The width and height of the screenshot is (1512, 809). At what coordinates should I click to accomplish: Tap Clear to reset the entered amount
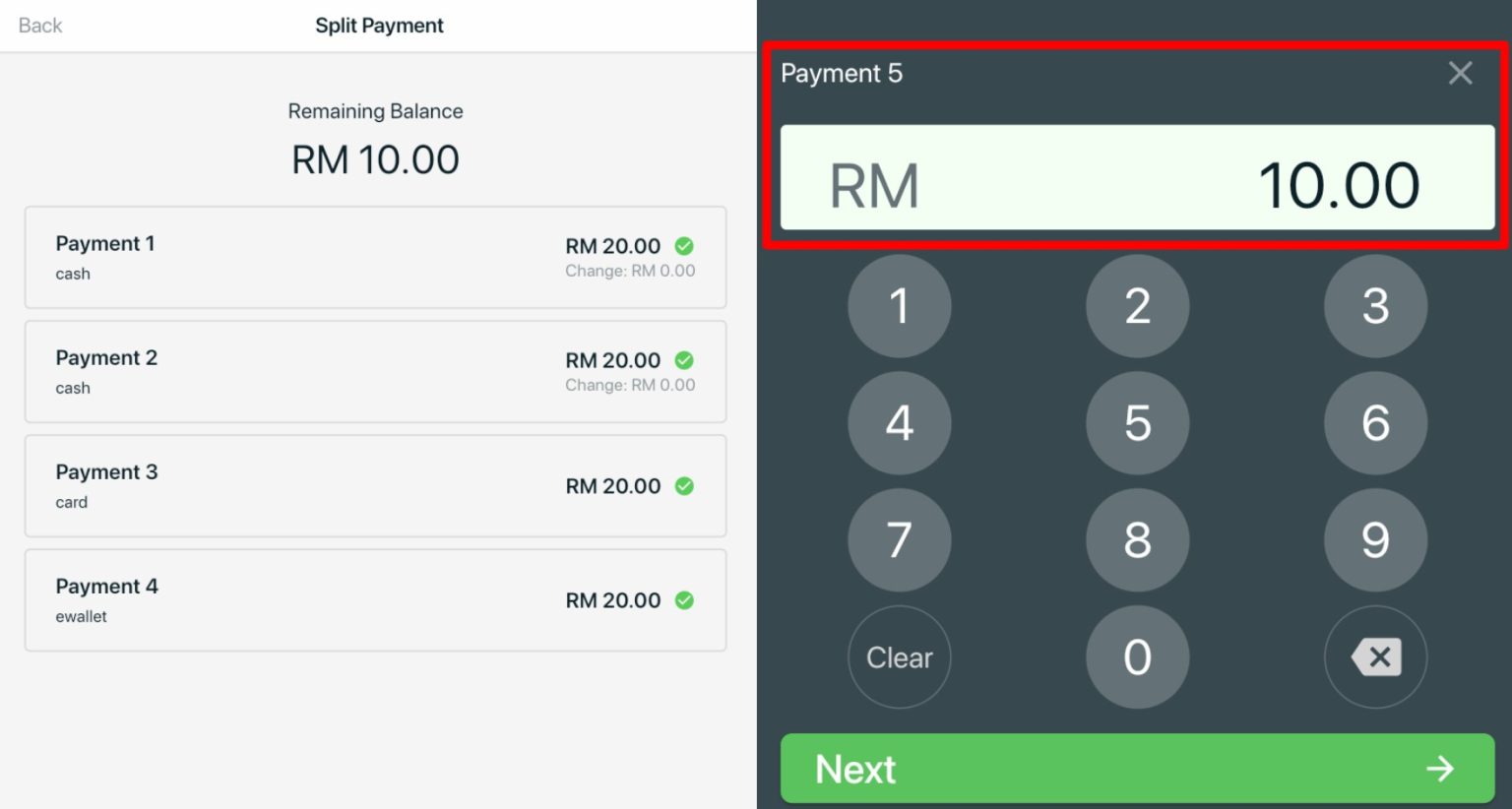[x=899, y=657]
